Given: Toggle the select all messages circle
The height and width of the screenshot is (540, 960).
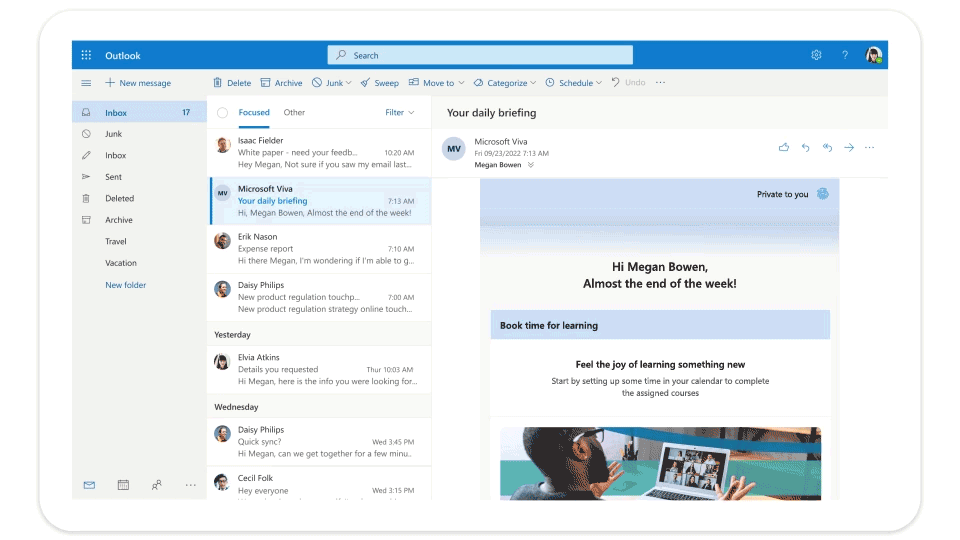Looking at the screenshot, I should coord(222,113).
